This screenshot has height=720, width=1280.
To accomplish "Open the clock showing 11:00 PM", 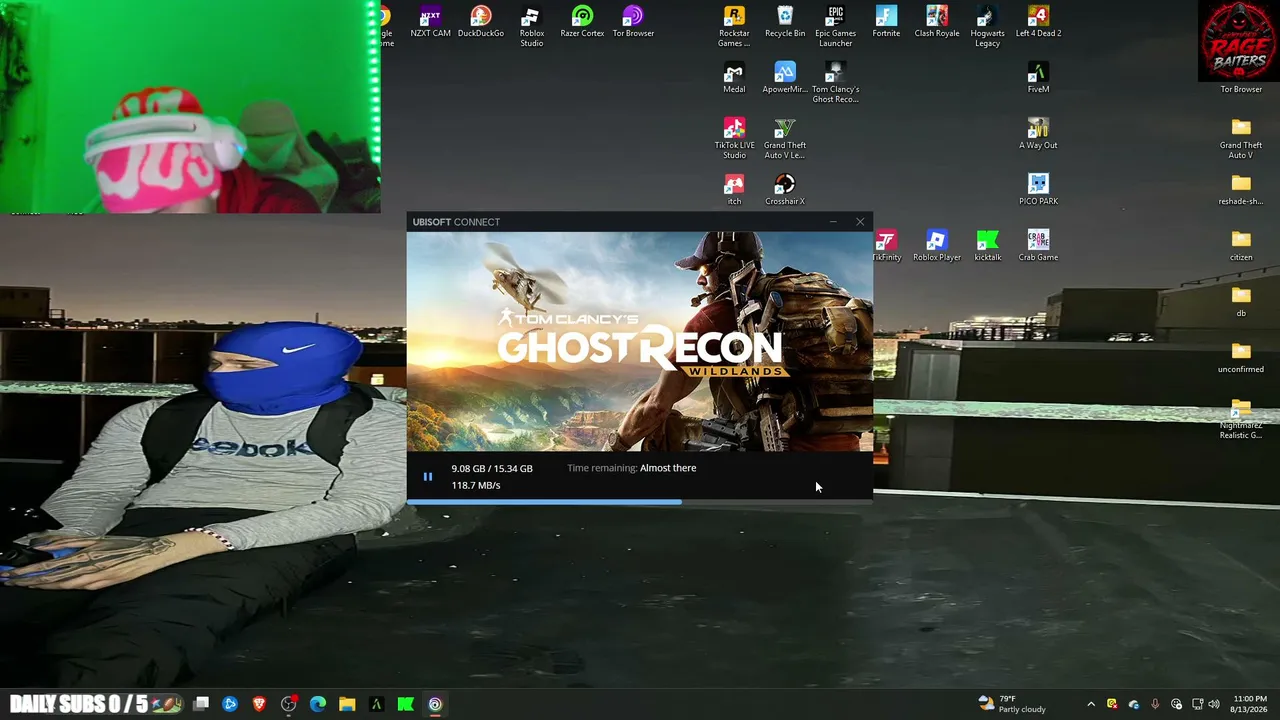I will (1250, 704).
